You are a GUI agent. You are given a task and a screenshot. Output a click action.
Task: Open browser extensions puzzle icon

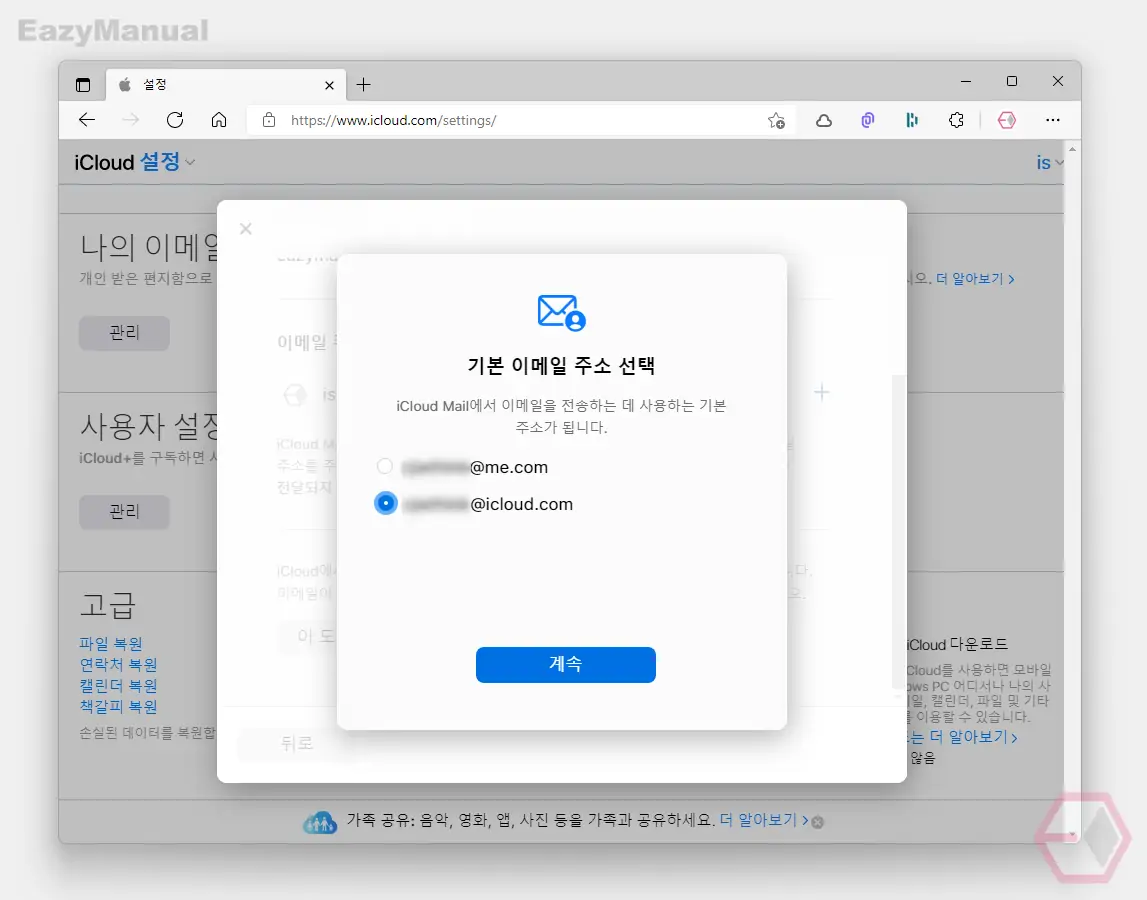[956, 120]
